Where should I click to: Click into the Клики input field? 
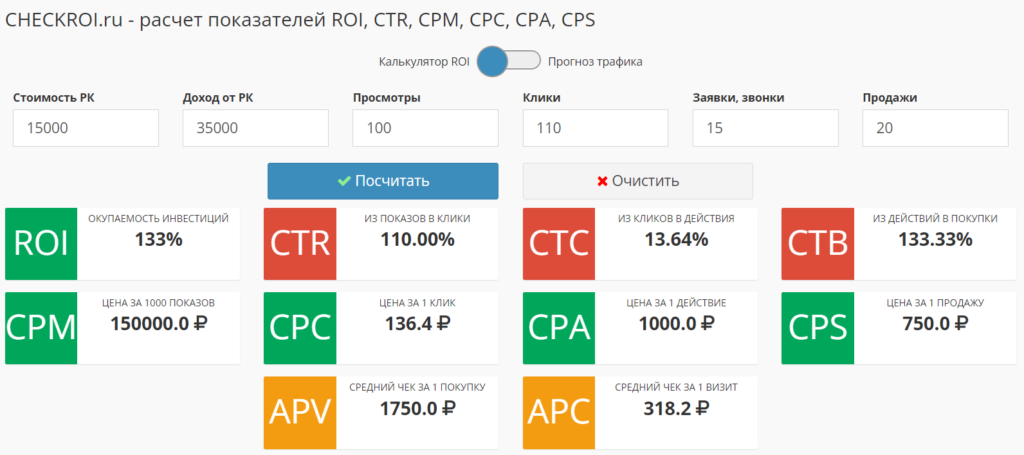pyautogui.click(x=596, y=128)
